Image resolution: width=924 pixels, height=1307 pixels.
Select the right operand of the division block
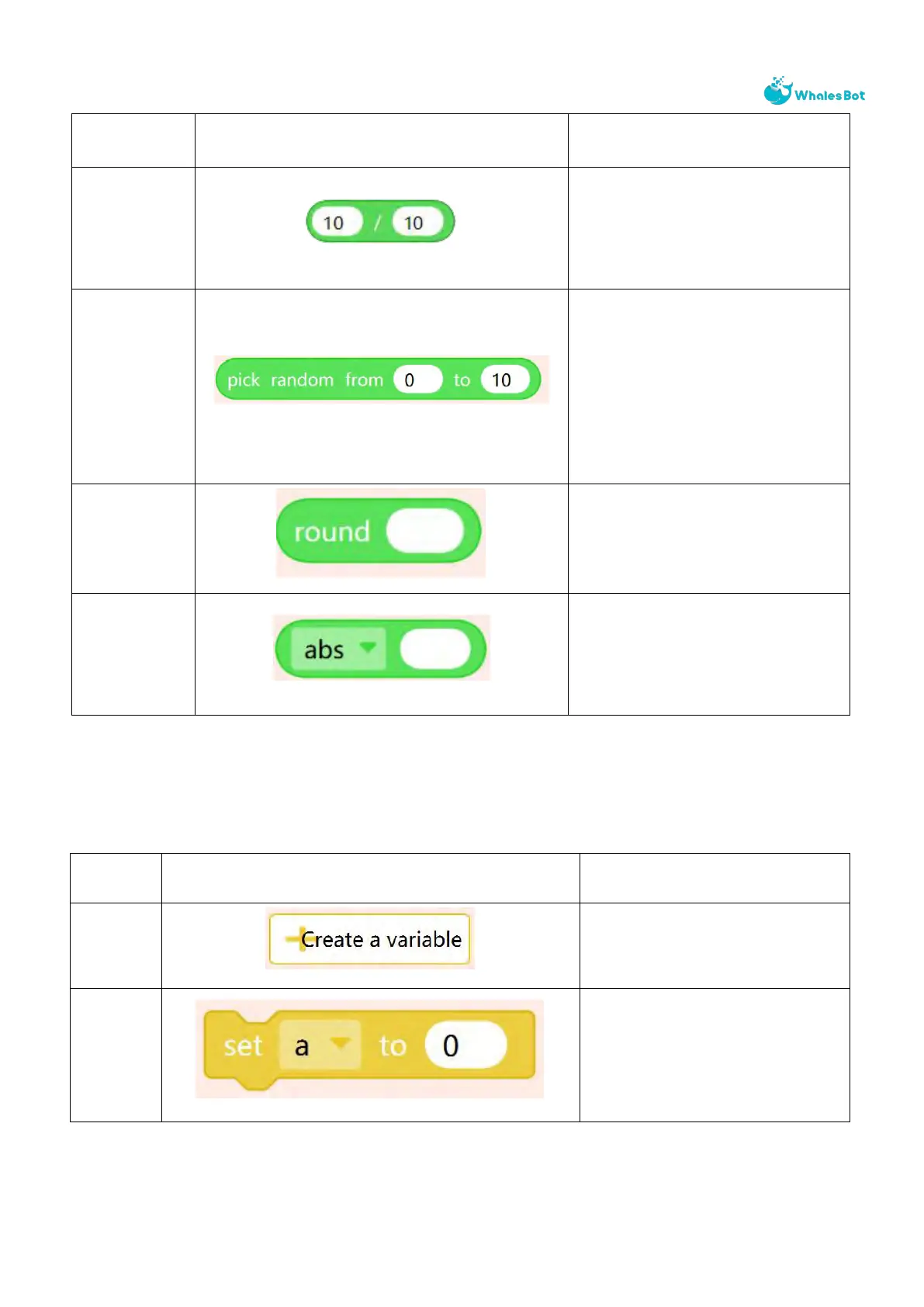click(417, 223)
